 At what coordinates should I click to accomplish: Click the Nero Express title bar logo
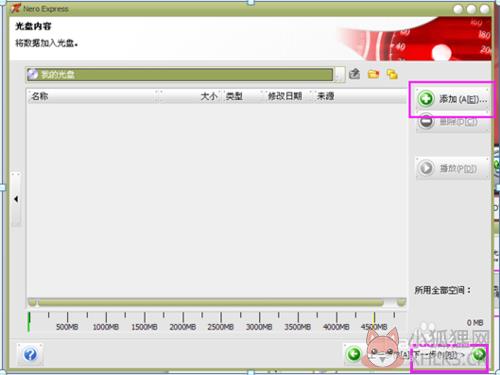click(x=16, y=8)
